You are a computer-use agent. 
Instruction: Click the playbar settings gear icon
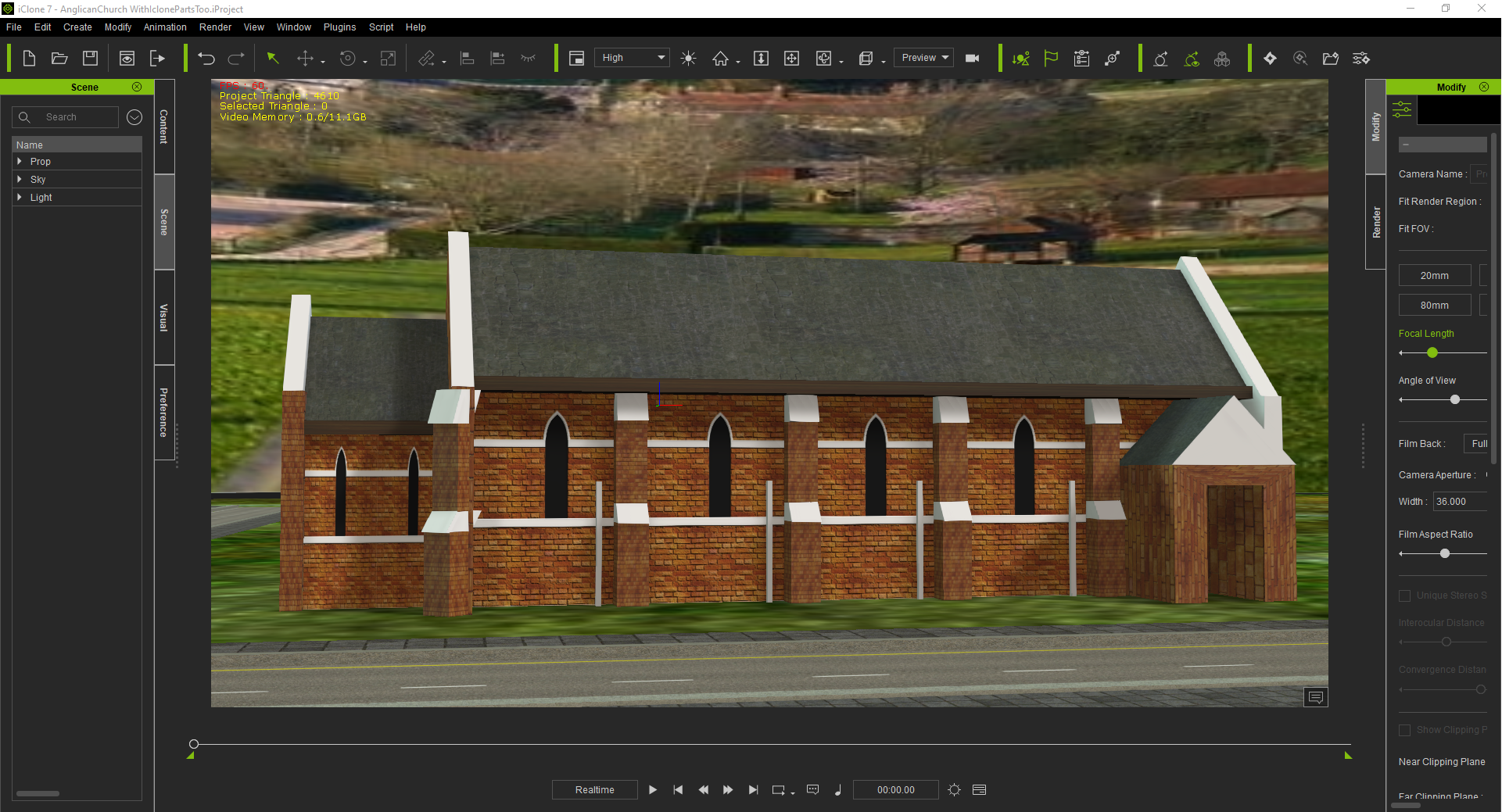(x=954, y=790)
